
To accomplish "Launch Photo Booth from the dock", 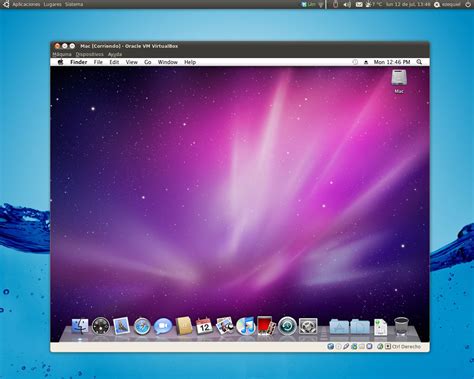I will (x=266, y=326).
